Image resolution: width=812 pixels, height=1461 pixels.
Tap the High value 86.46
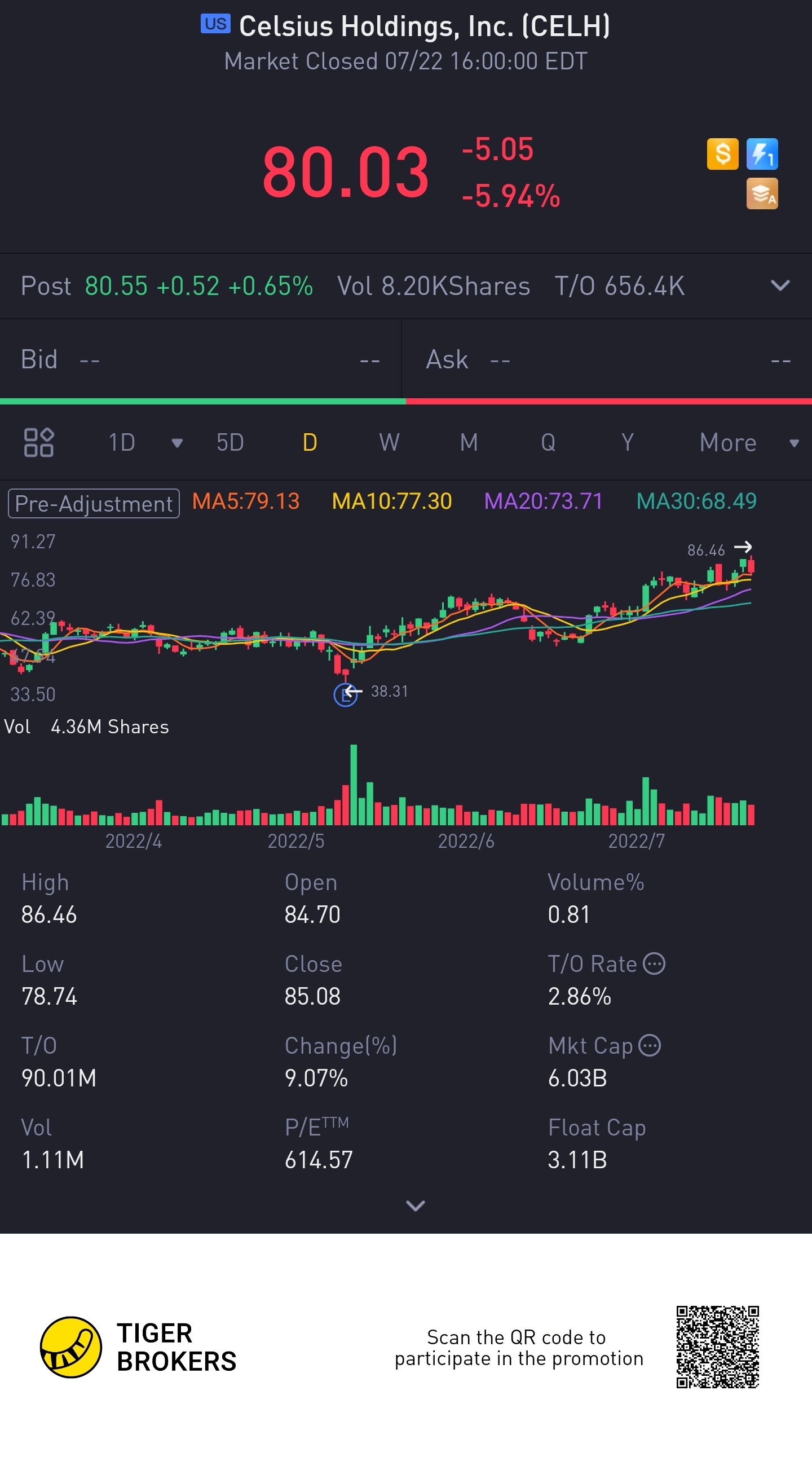point(48,915)
